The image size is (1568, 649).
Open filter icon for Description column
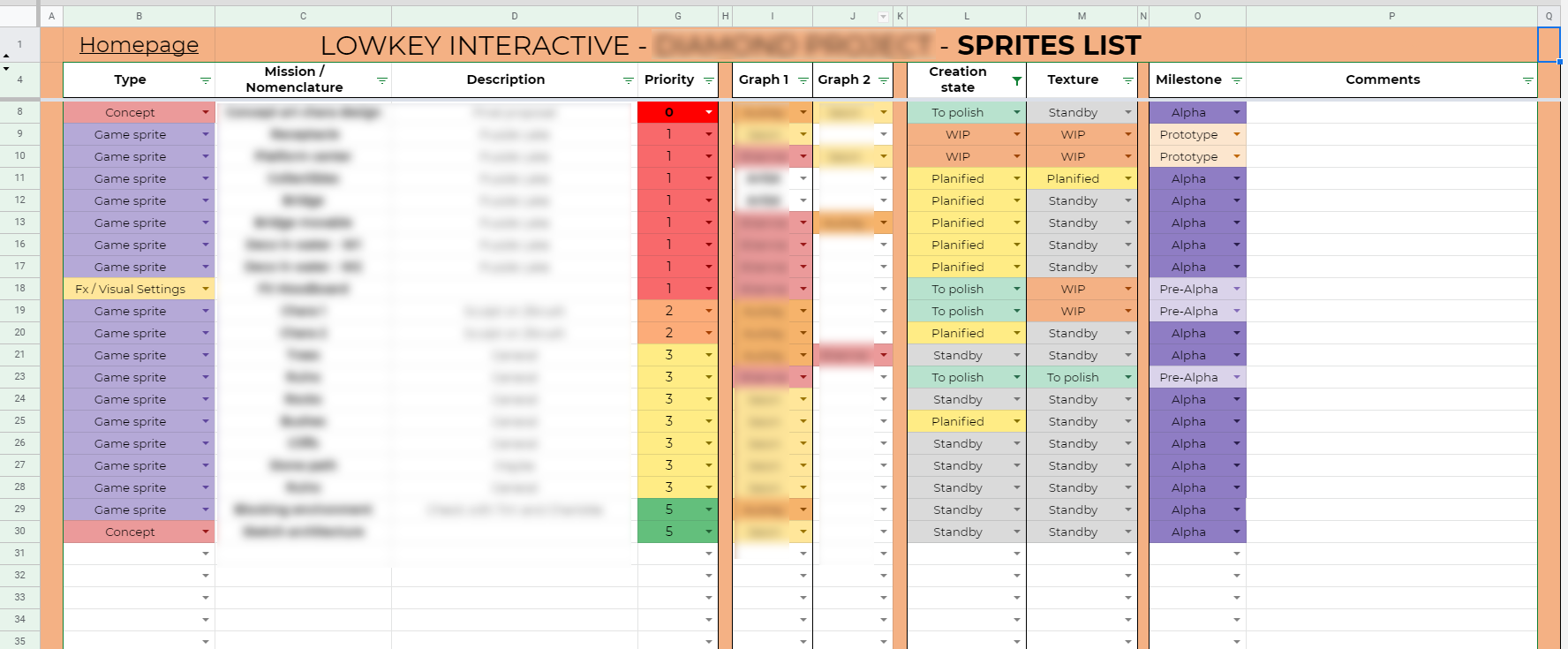click(x=629, y=80)
